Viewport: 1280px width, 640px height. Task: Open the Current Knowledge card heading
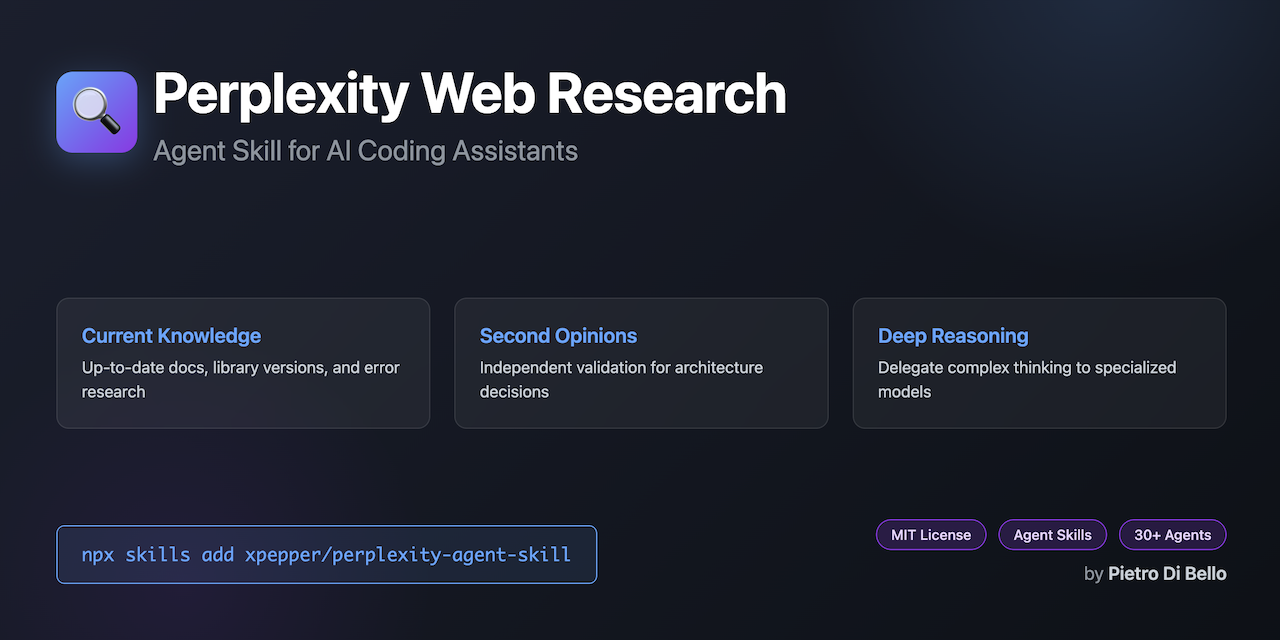(171, 336)
